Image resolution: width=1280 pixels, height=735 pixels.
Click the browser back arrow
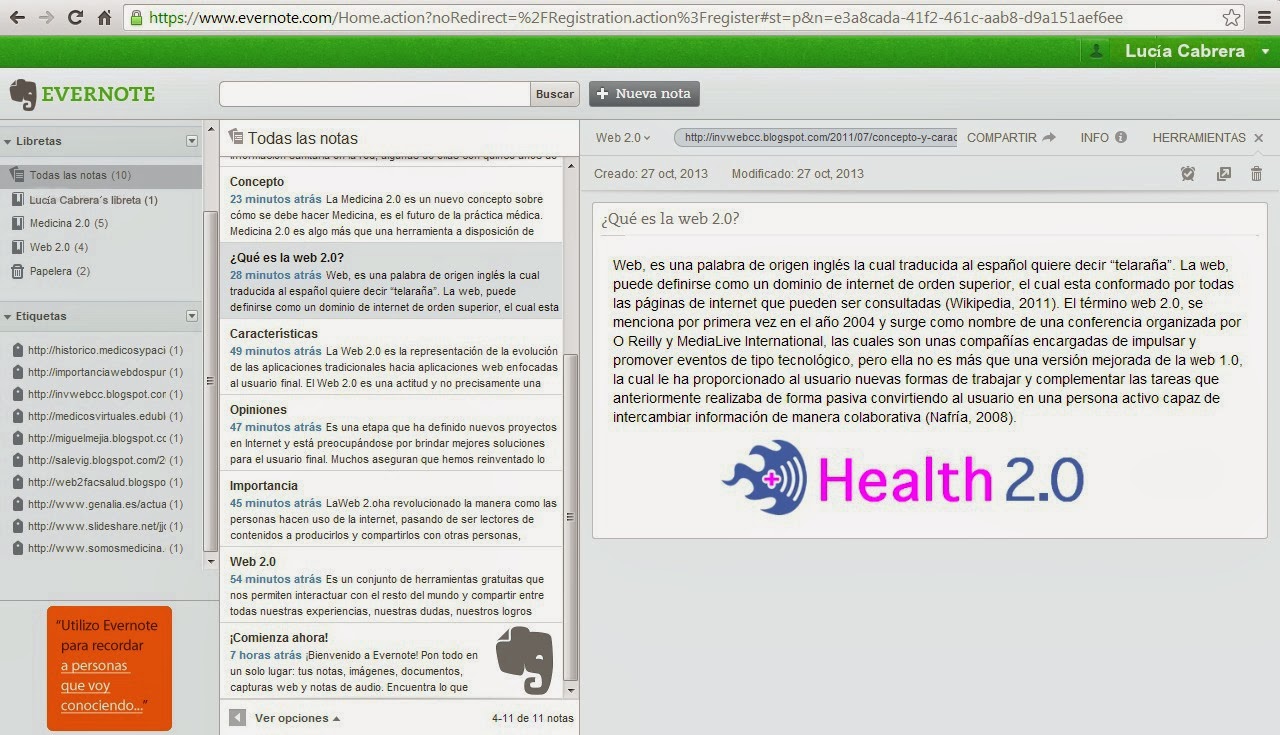17,17
